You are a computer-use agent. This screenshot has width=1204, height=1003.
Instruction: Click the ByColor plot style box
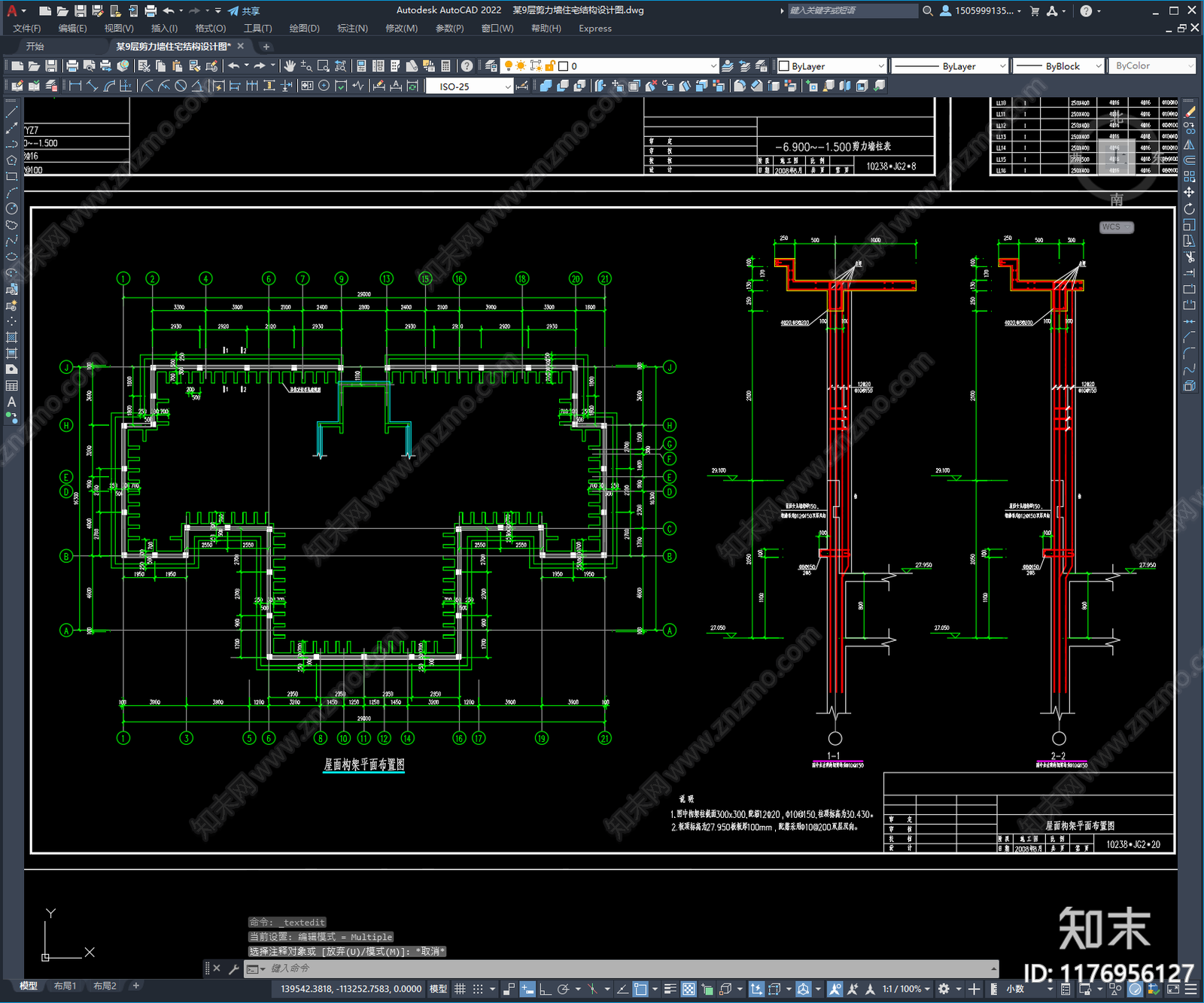coord(1152,66)
